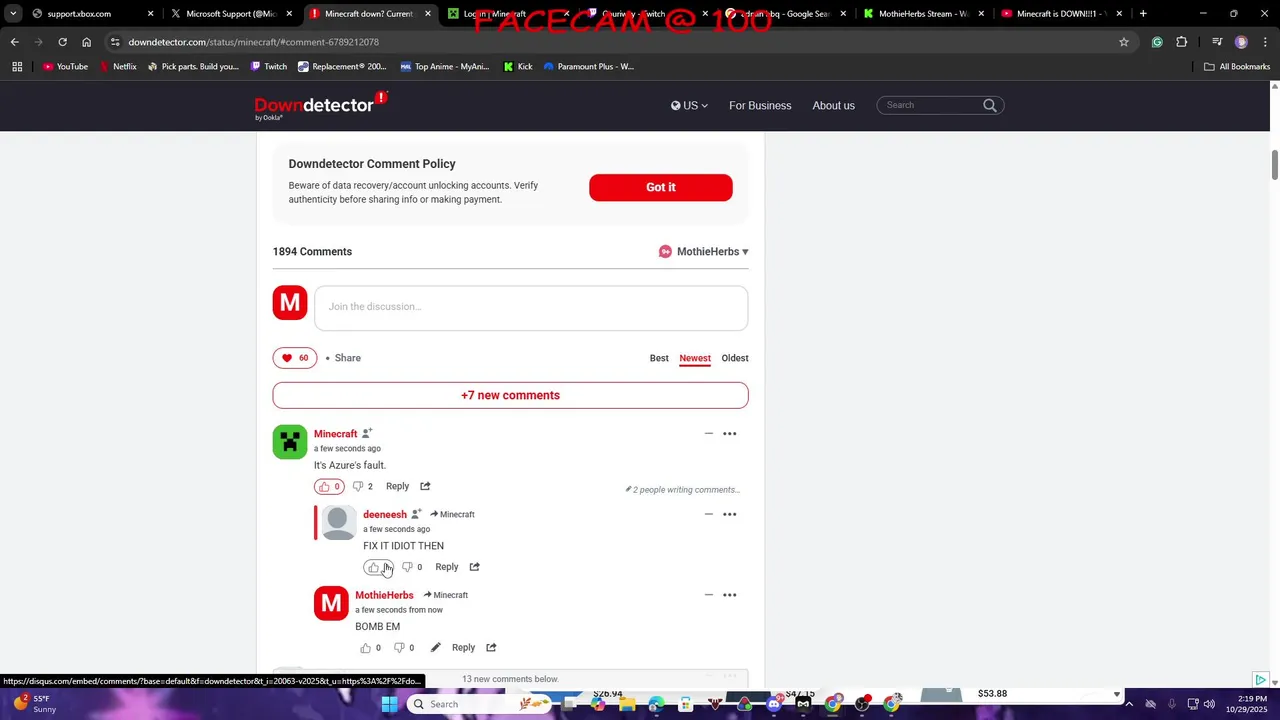The height and width of the screenshot is (720, 1280).
Task: Follow user deeneesh with the add-person icon
Action: click(416, 514)
